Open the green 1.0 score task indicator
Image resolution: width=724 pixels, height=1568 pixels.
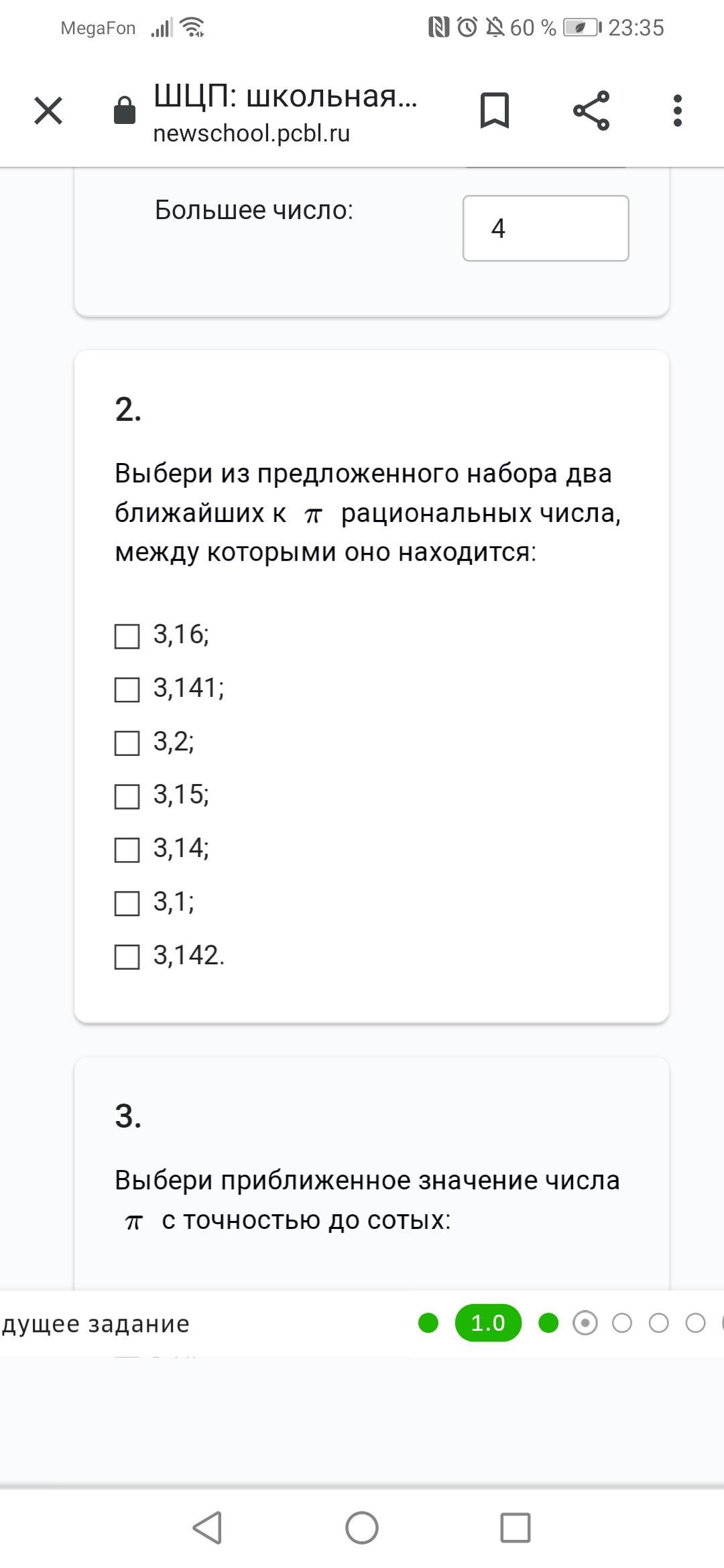[488, 1323]
